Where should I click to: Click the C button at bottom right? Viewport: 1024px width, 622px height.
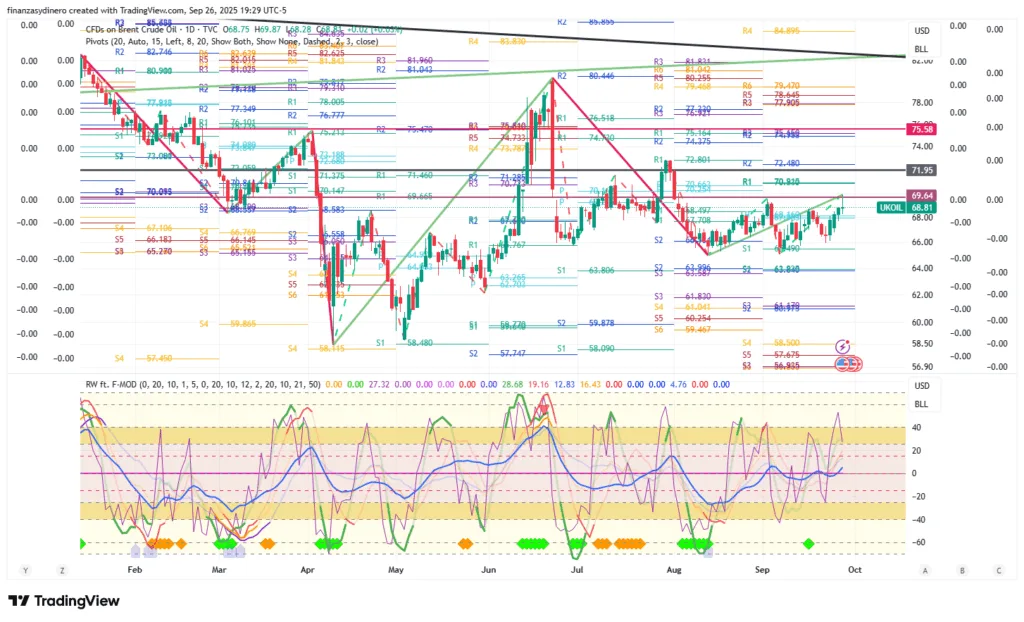996,570
